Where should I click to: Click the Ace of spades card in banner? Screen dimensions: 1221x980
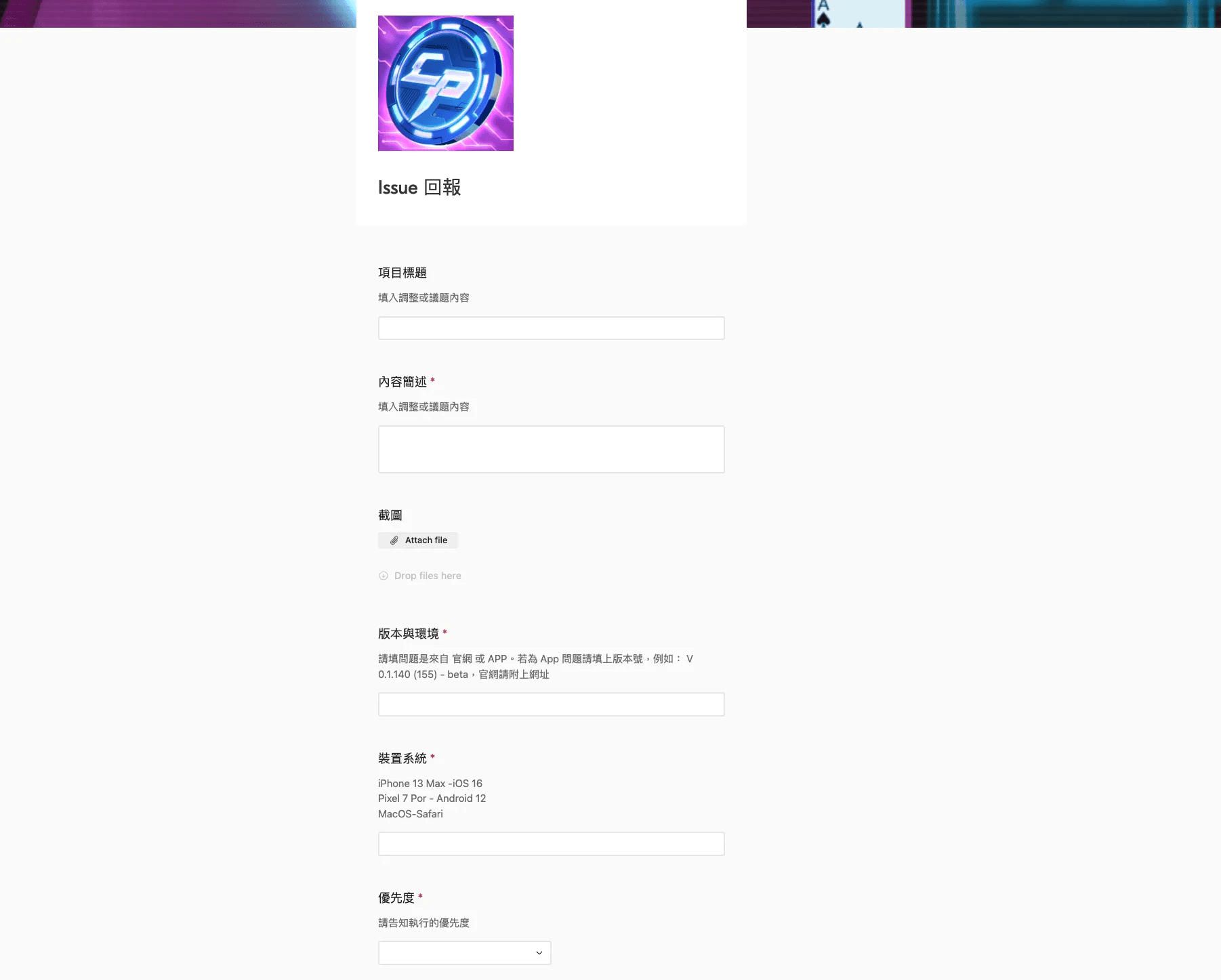(858, 14)
